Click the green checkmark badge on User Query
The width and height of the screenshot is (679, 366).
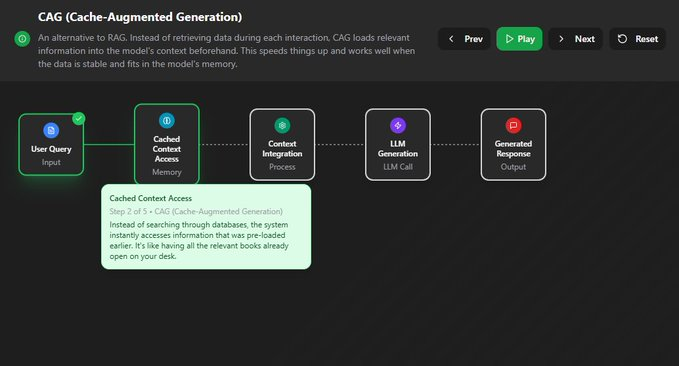tap(78, 118)
